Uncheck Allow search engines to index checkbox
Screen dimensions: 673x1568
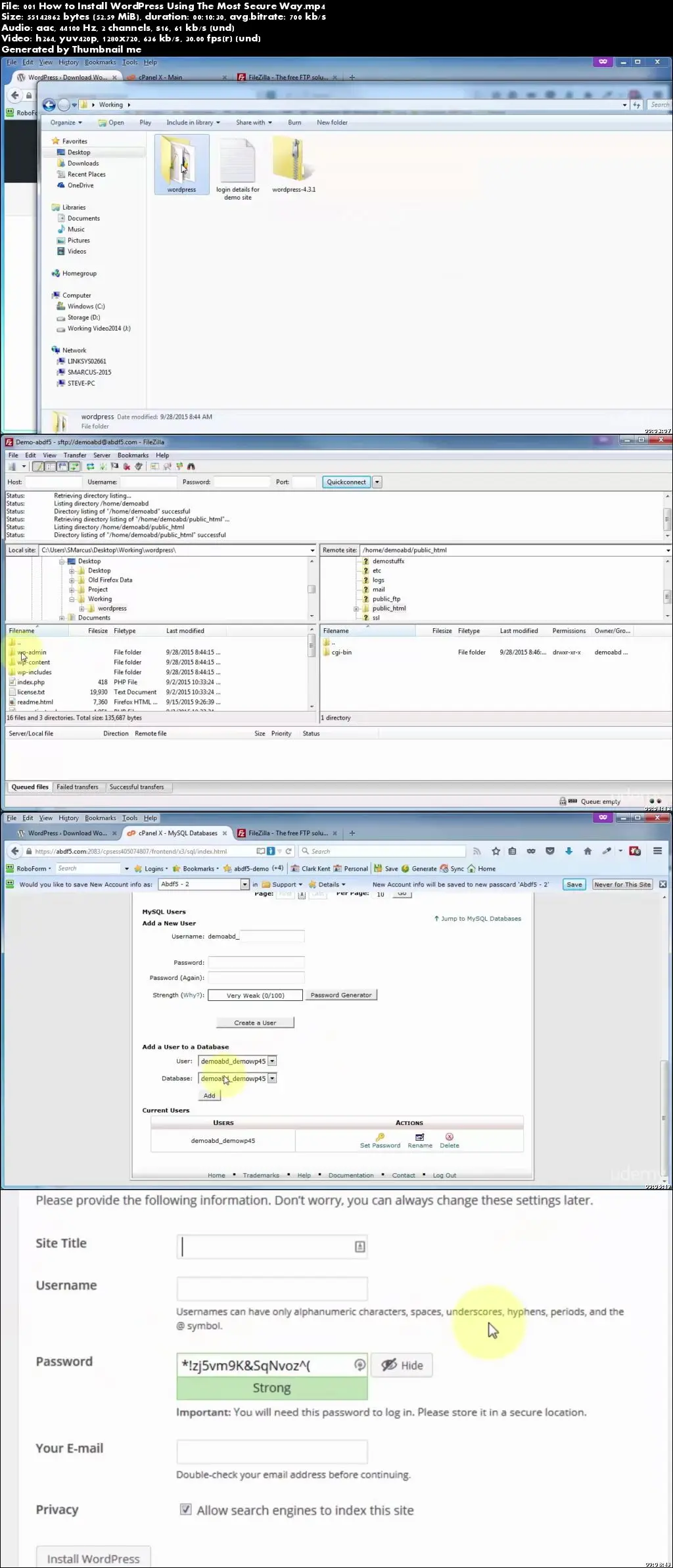pos(186,1509)
